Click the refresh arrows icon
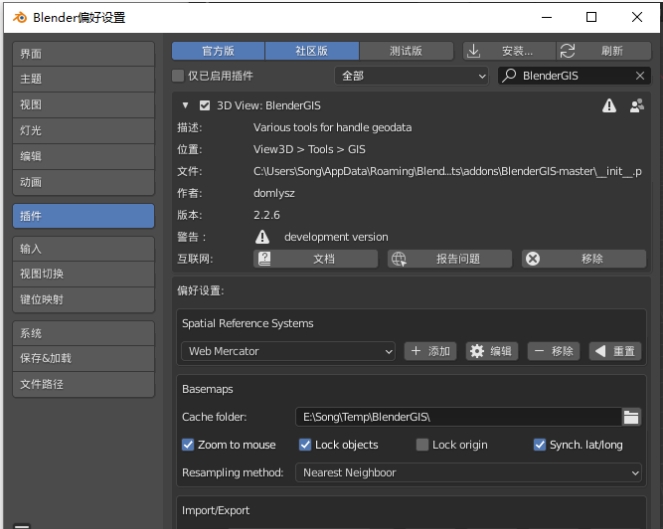Screen dimensions: 663x529 [567, 51]
